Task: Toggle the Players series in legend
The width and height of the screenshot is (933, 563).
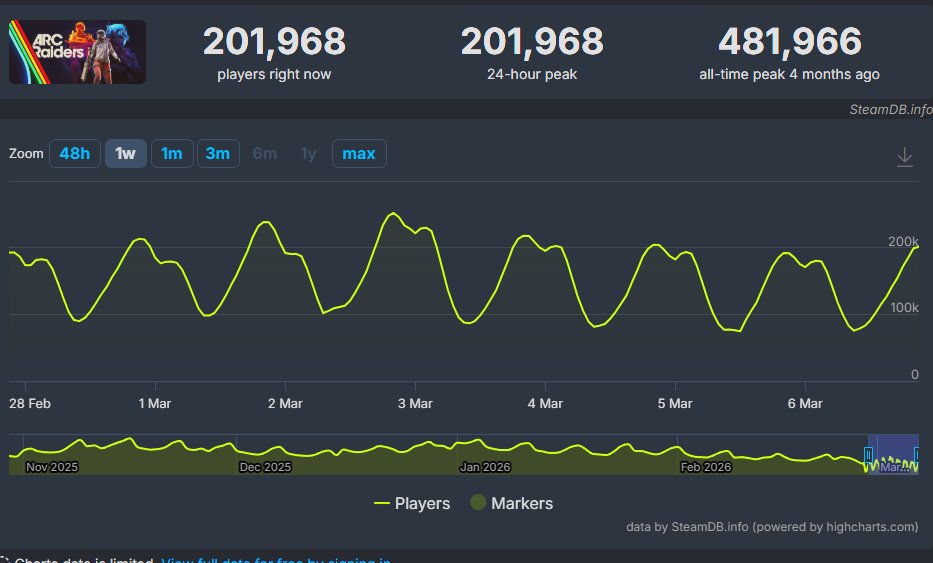Action: click(x=412, y=503)
